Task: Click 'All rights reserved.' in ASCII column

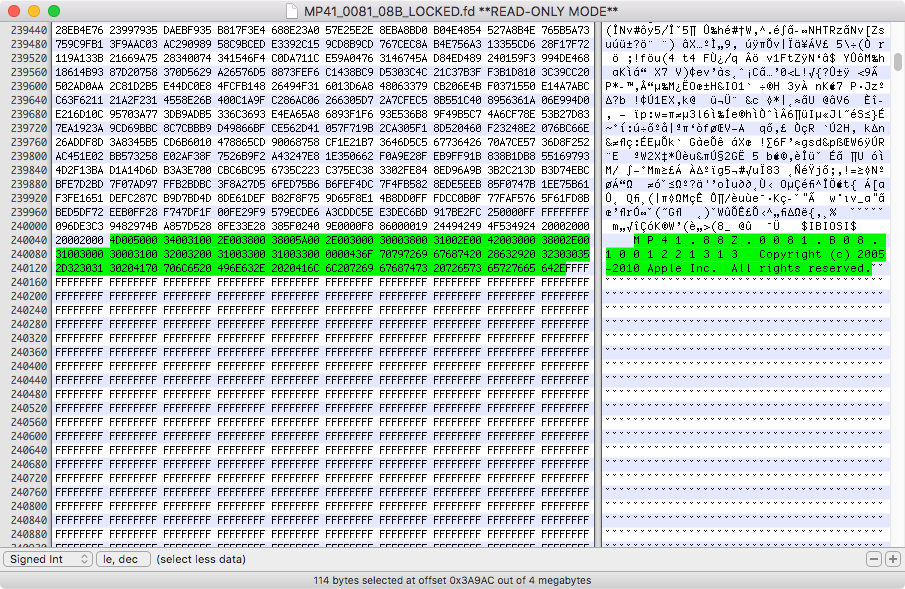Action: [801, 268]
